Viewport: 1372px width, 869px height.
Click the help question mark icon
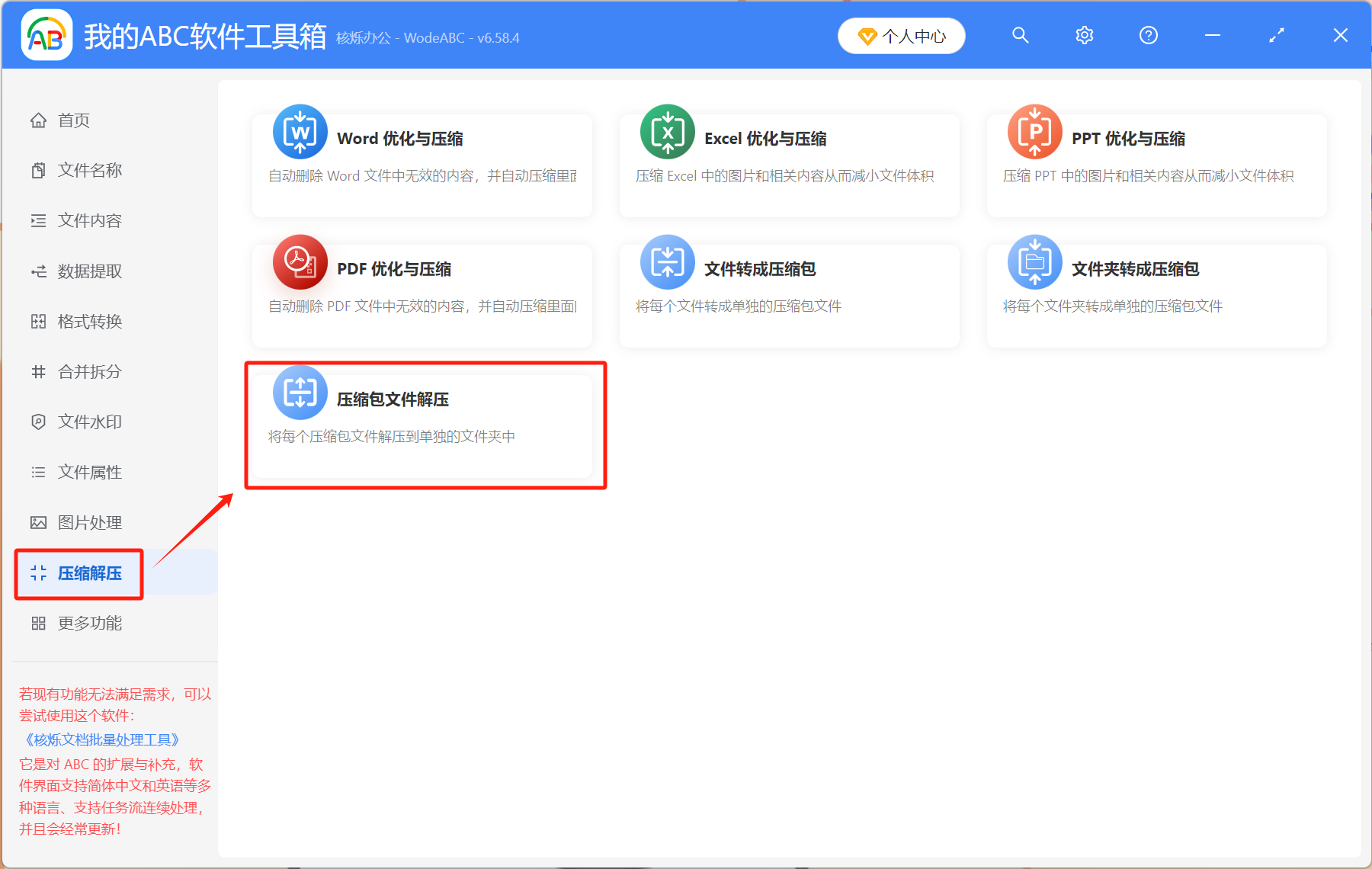(x=1148, y=35)
